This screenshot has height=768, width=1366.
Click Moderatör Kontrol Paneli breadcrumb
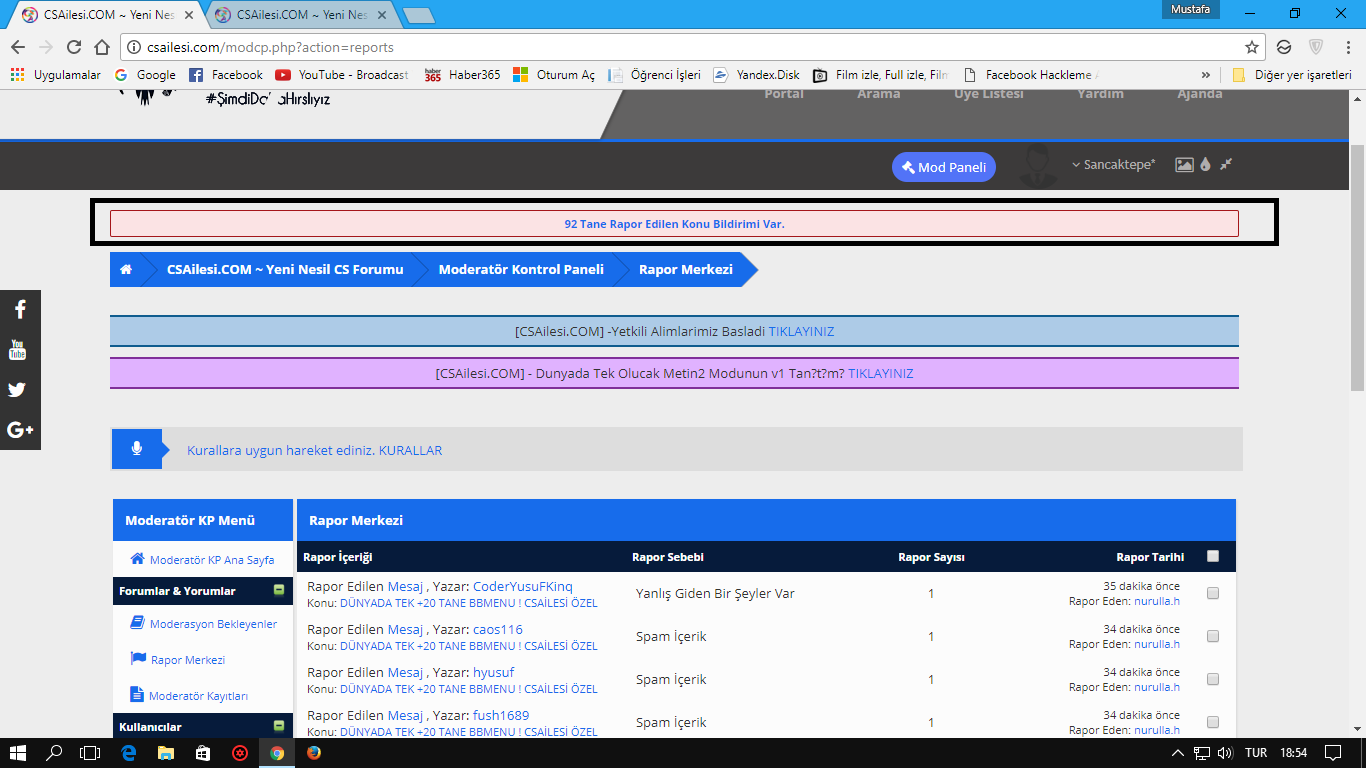point(521,269)
